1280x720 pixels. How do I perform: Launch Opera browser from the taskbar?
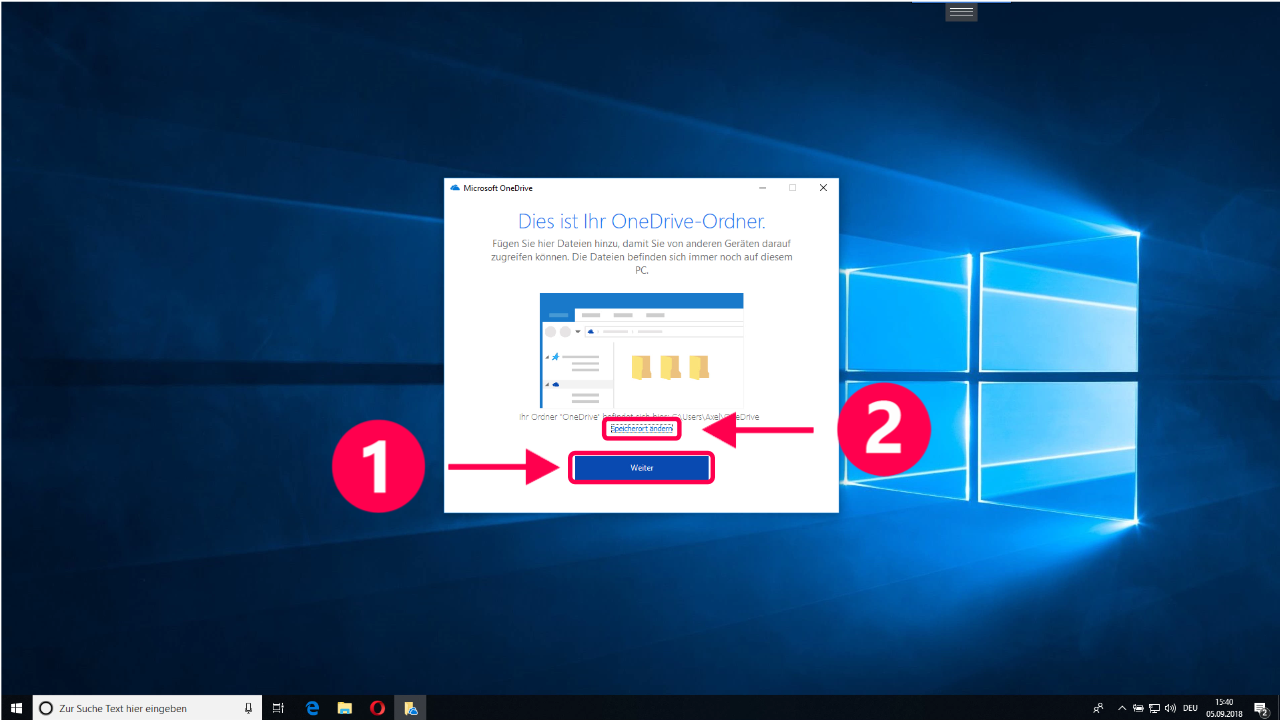(x=377, y=708)
